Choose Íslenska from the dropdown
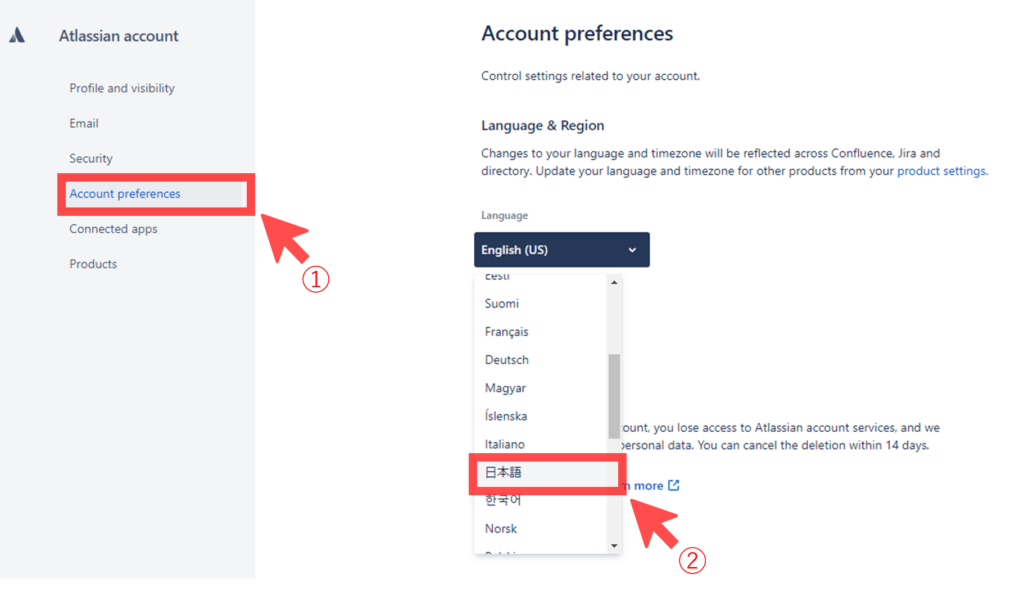This screenshot has height=592, width=1024. [x=506, y=416]
